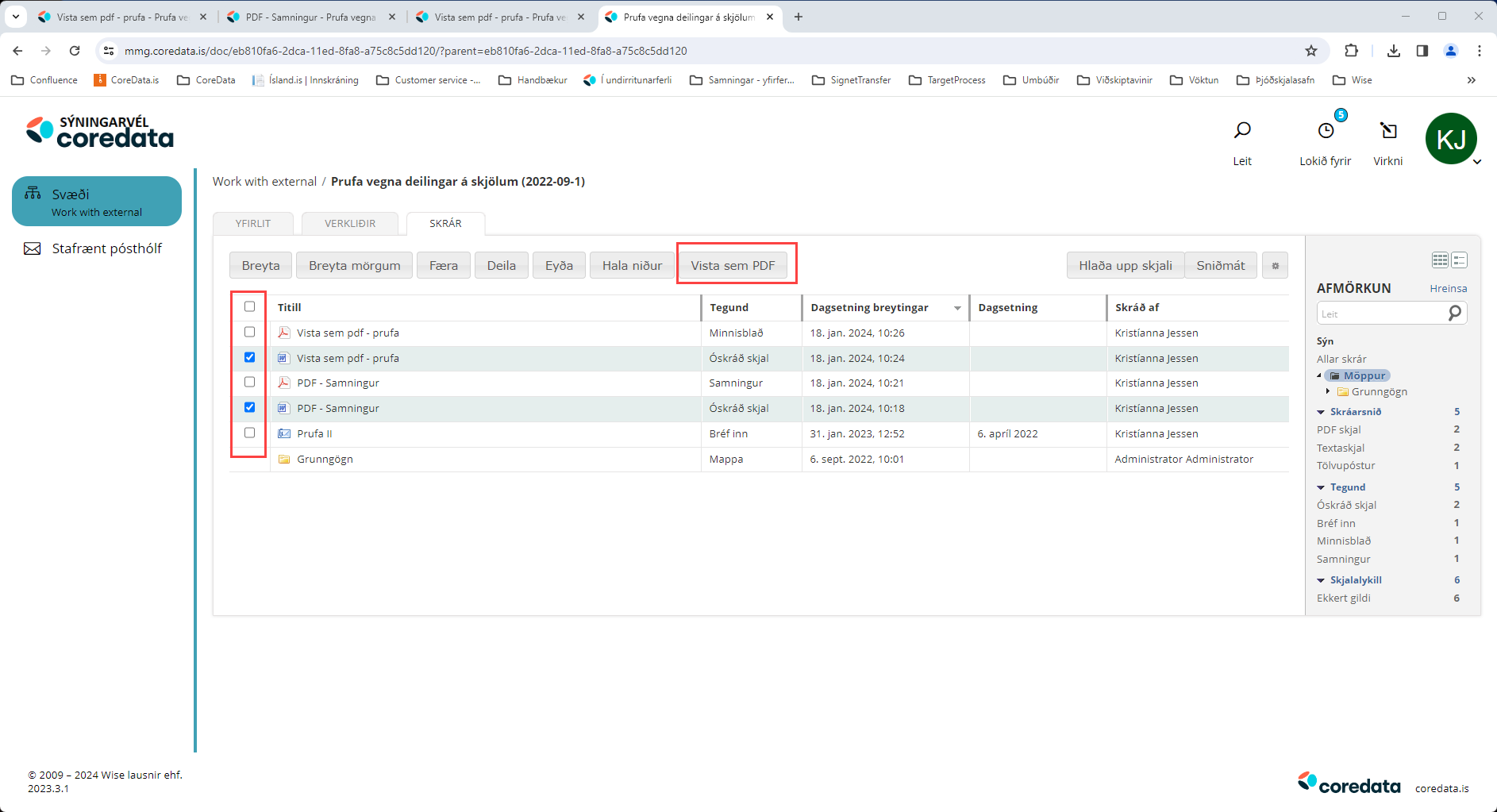Toggle the select-all checkbox in header
Image resolution: width=1497 pixels, height=812 pixels.
click(x=250, y=306)
